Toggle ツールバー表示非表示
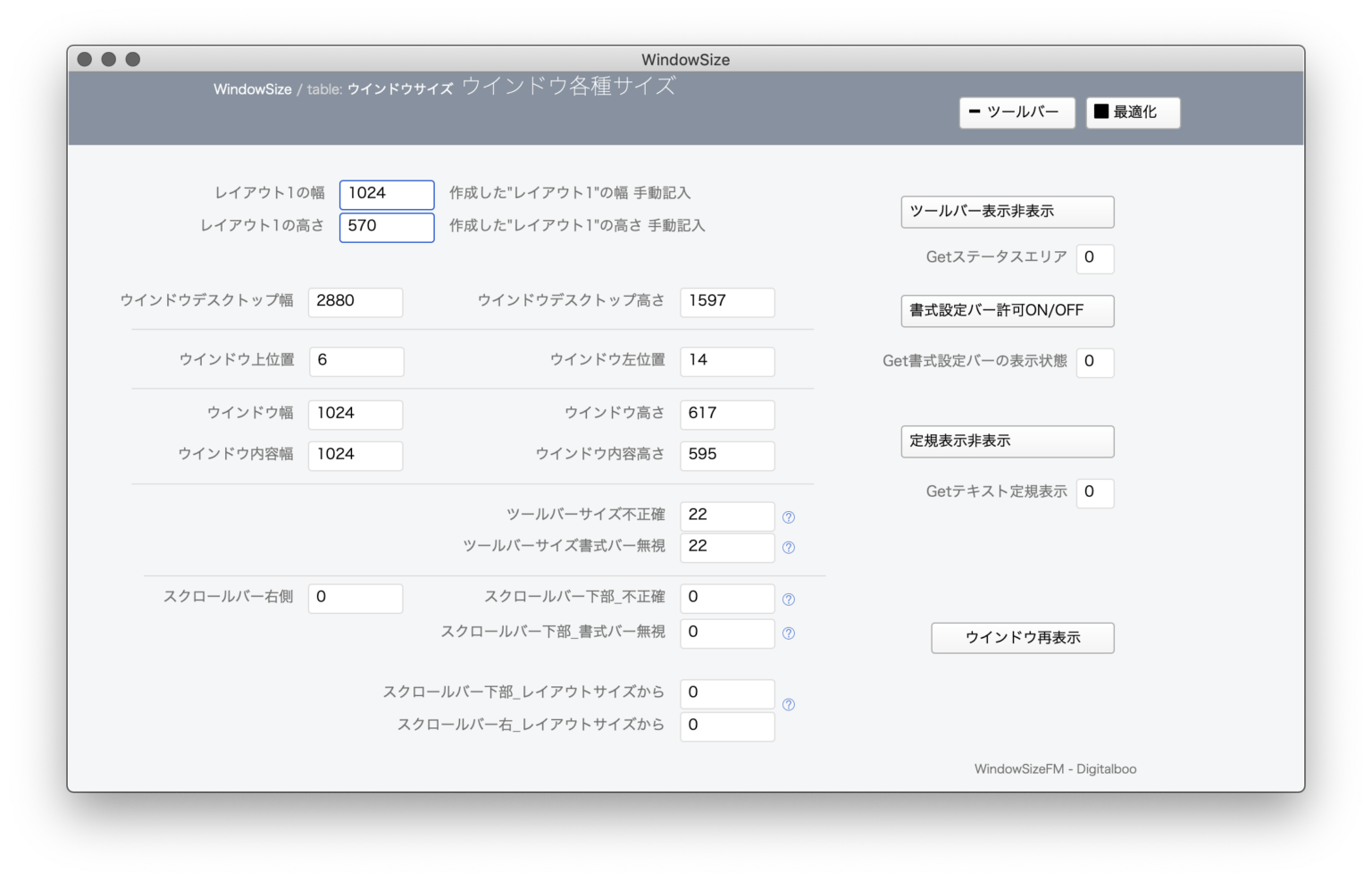This screenshot has width=1372, height=881. click(1007, 212)
